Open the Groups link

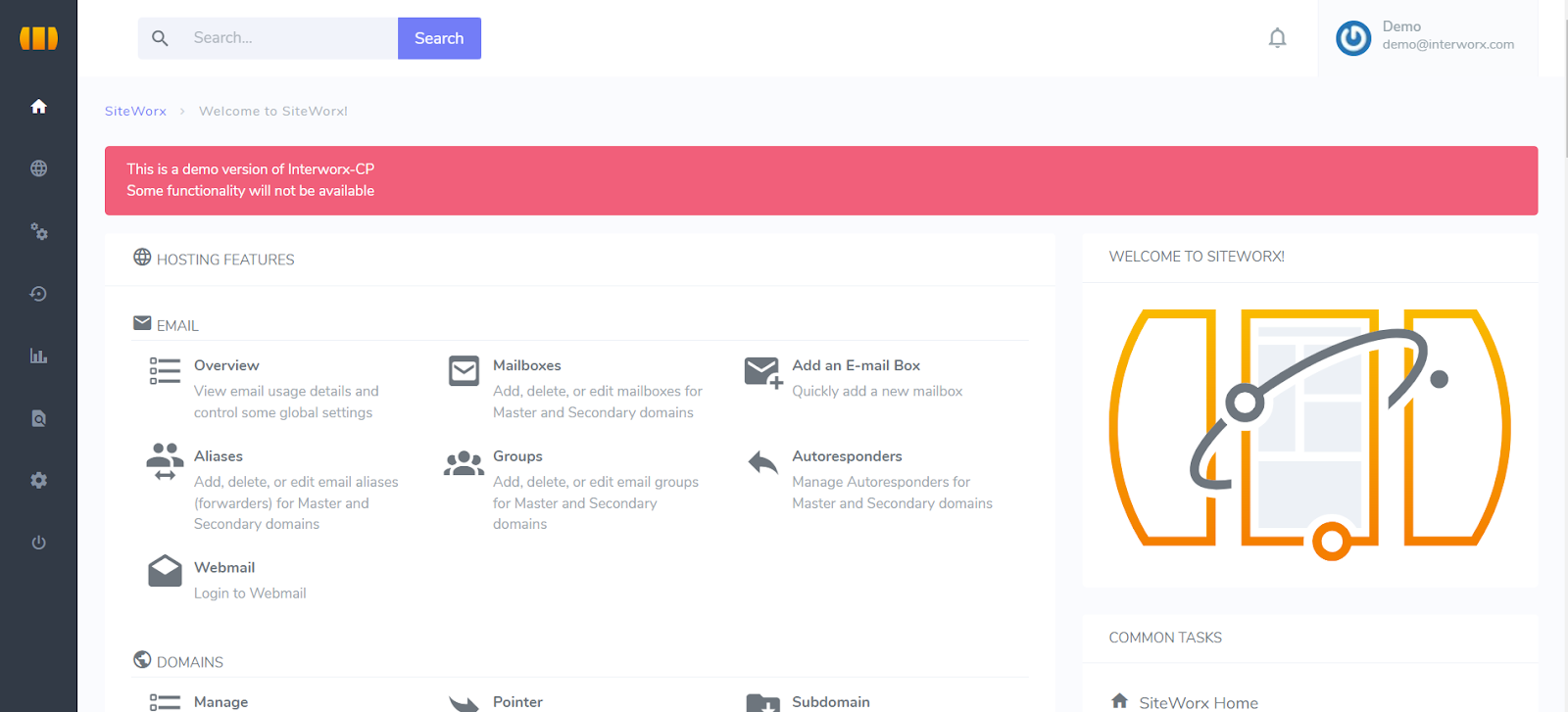(517, 456)
